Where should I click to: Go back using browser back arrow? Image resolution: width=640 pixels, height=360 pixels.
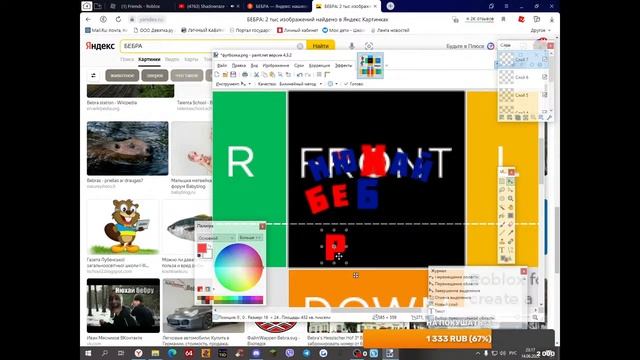[89, 19]
